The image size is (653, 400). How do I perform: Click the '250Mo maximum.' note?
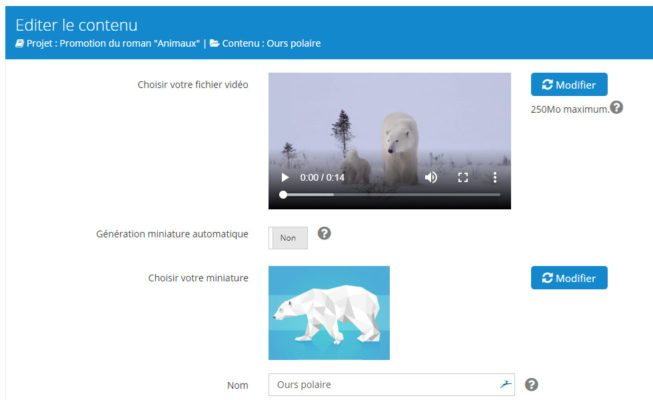pyautogui.click(x=570, y=110)
